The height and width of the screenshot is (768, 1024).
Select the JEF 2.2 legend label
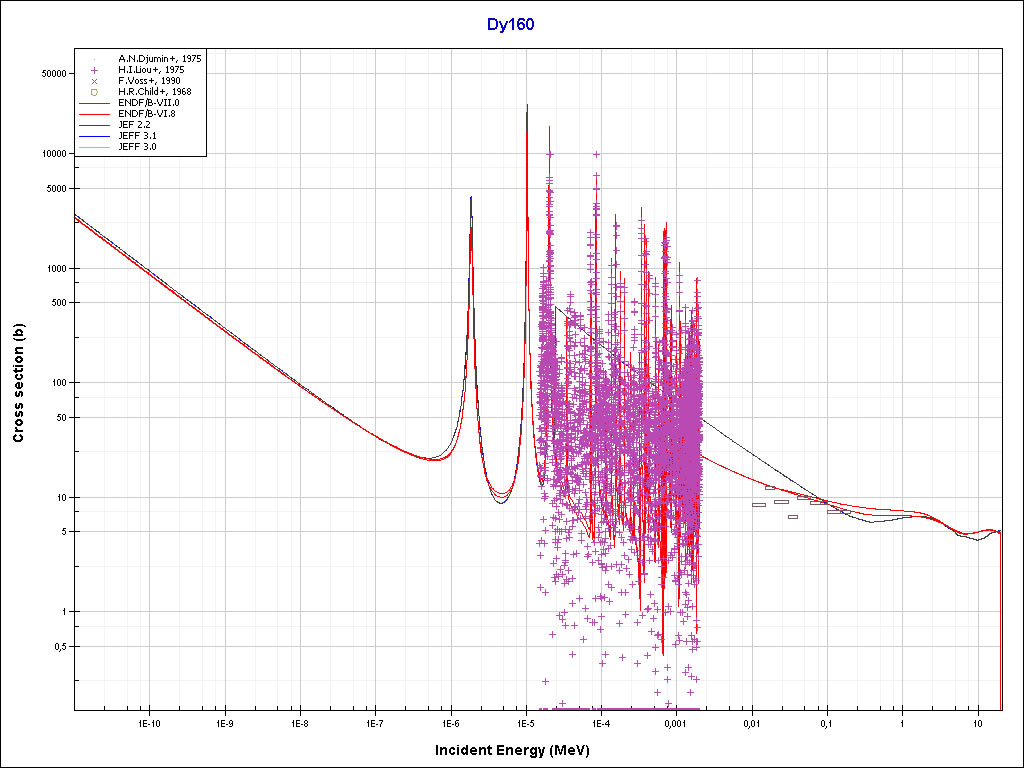pyautogui.click(x=136, y=125)
